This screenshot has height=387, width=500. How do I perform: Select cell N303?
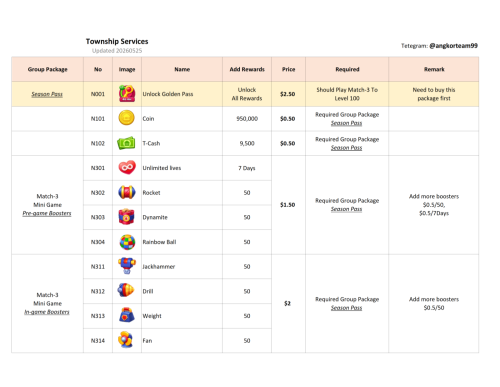98,217
